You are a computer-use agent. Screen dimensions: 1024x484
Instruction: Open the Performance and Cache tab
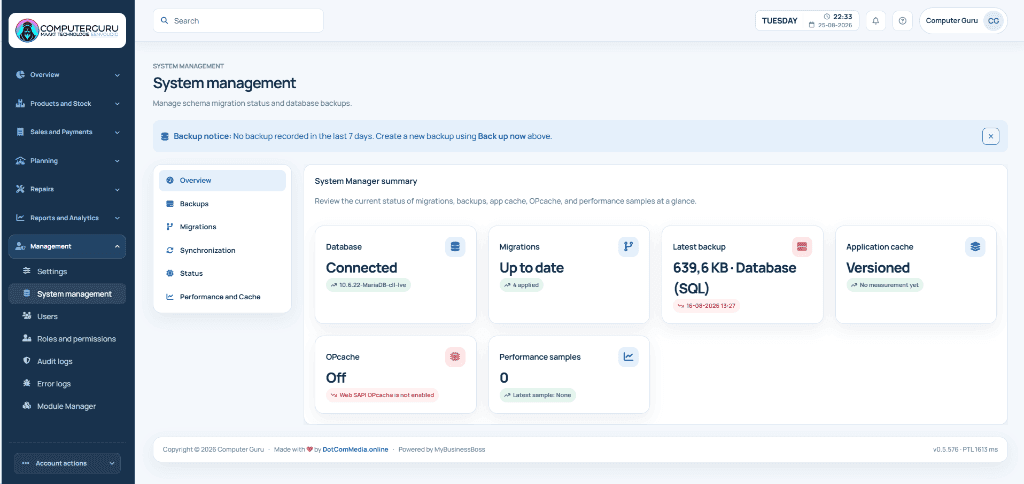coord(222,297)
